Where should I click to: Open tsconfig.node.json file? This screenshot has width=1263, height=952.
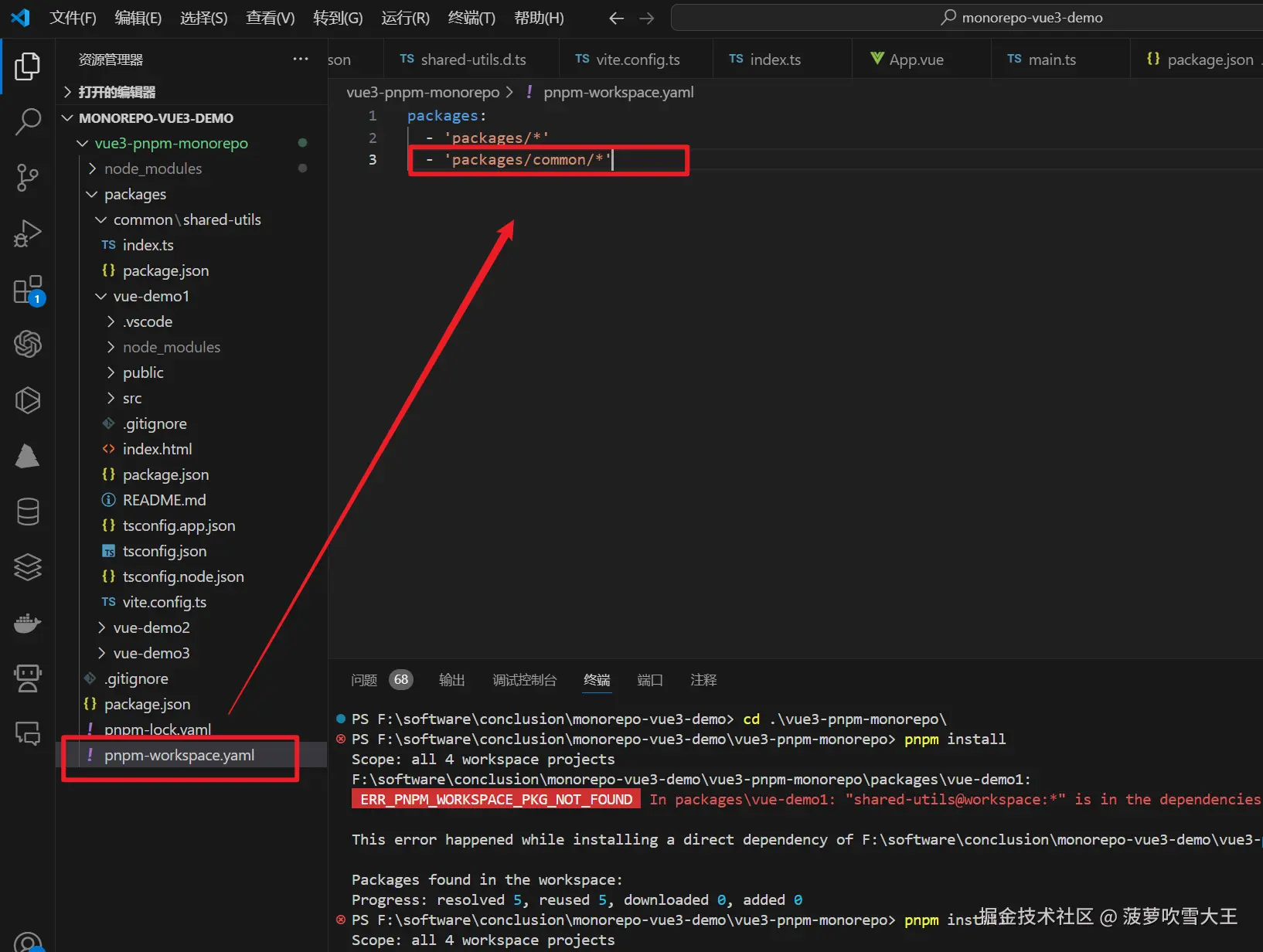pos(193,576)
